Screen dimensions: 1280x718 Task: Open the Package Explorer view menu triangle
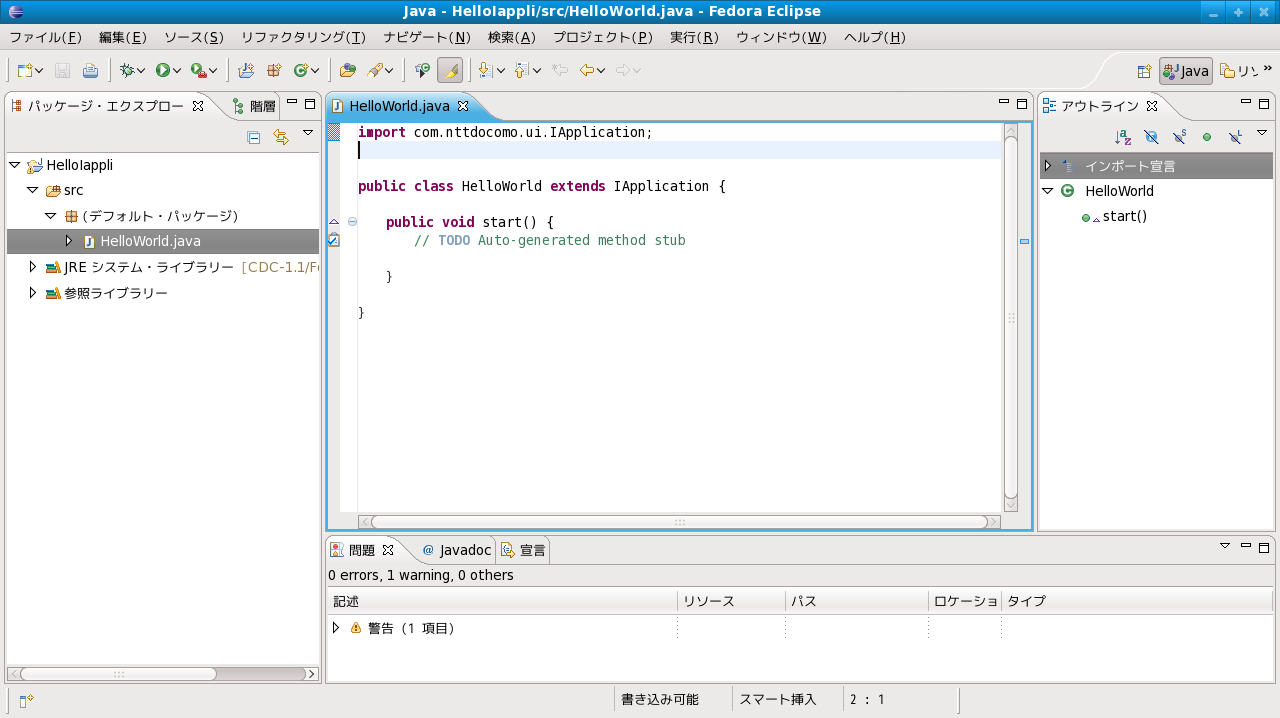click(x=308, y=132)
